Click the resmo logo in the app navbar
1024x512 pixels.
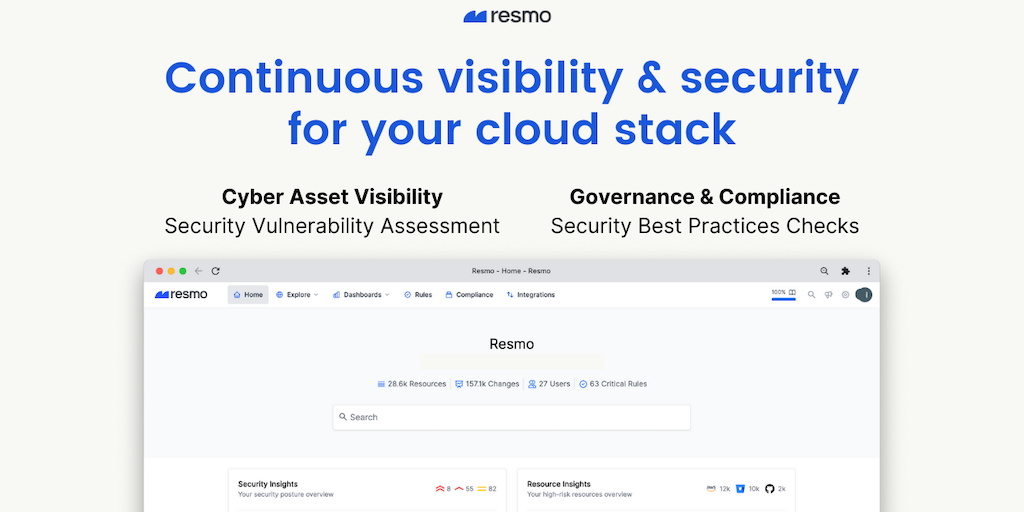pos(181,295)
